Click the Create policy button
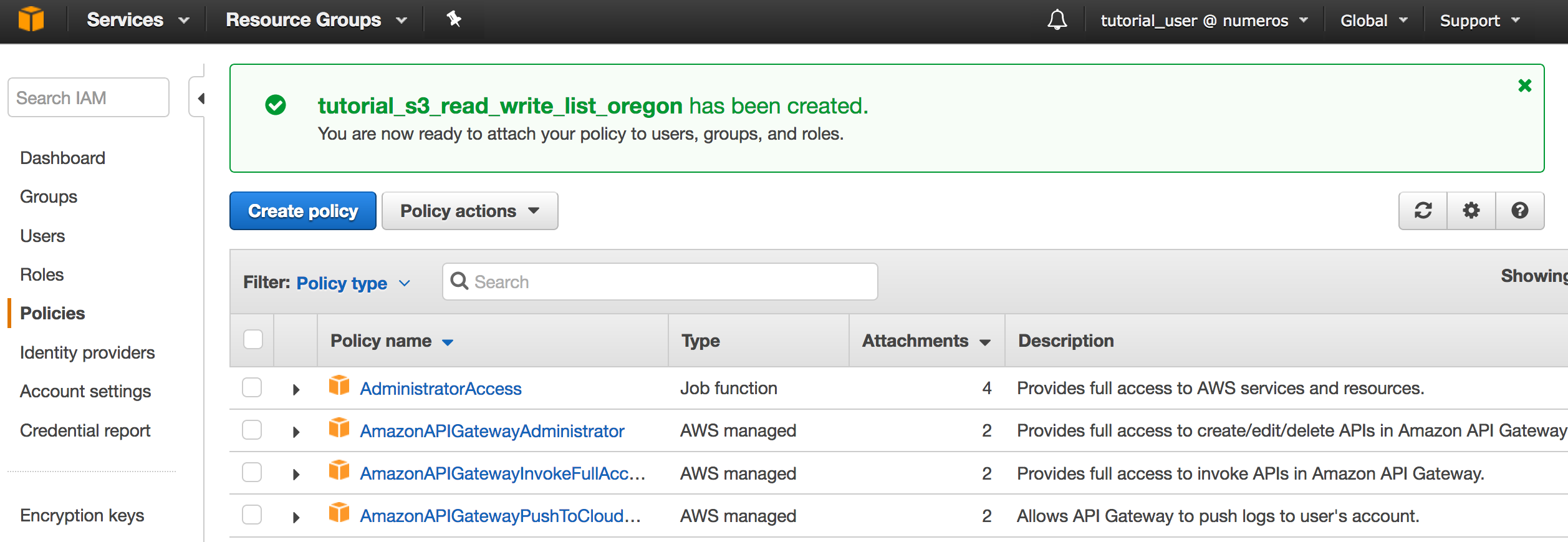Image resolution: width=1568 pixels, height=542 pixels. 303,211
